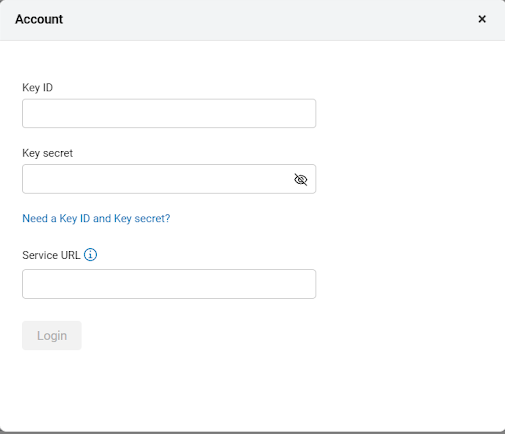Image resolution: width=505 pixels, height=434 pixels.
Task: Click the Key secret label
Action: point(47,153)
